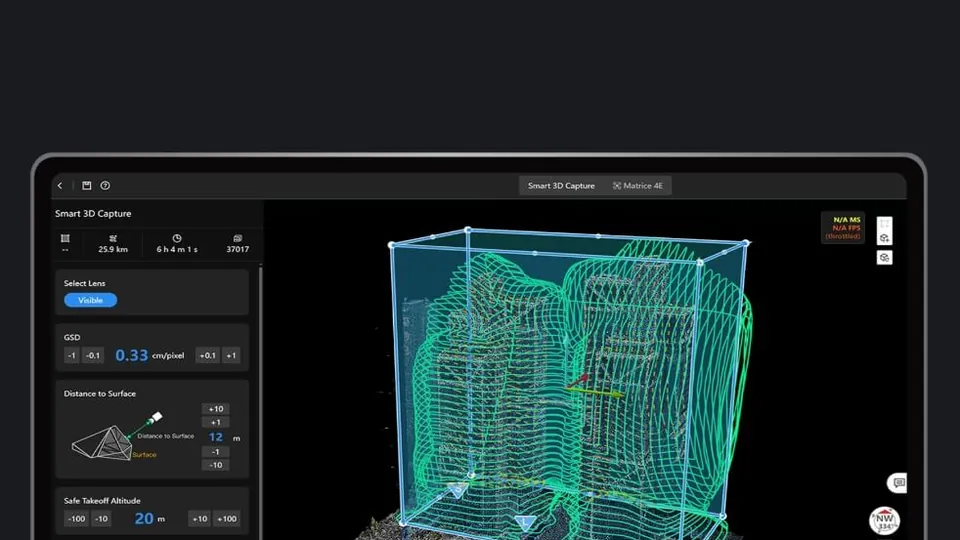This screenshot has width=960, height=540.
Task: Increase Distance to Surface by 10
Action: [216, 409]
